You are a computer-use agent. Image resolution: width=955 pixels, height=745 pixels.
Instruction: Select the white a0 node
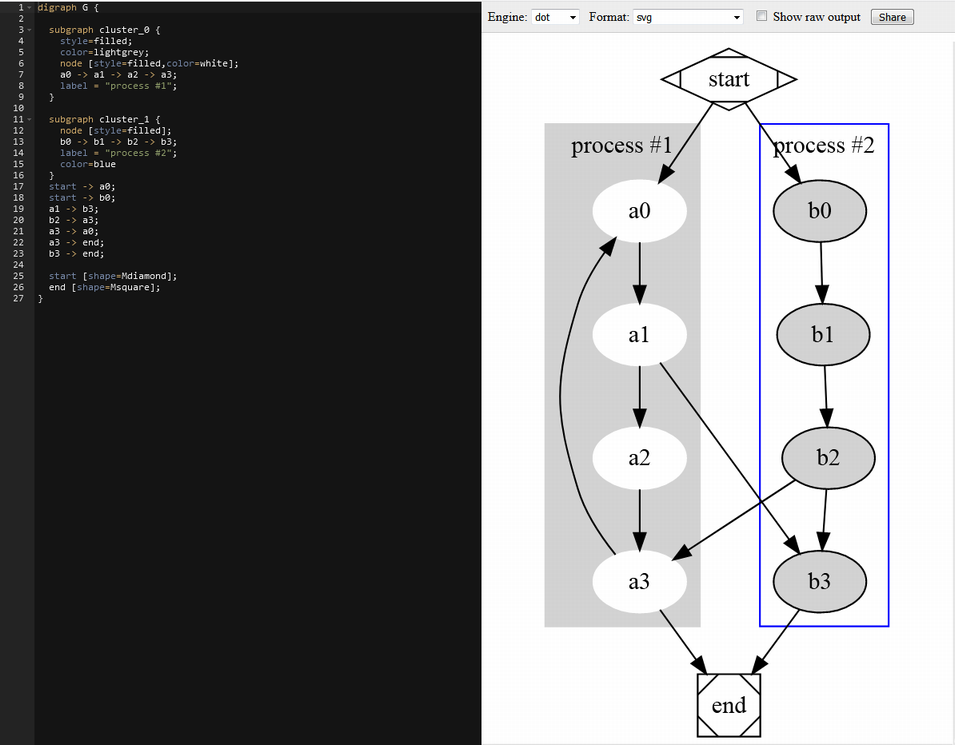point(639,211)
